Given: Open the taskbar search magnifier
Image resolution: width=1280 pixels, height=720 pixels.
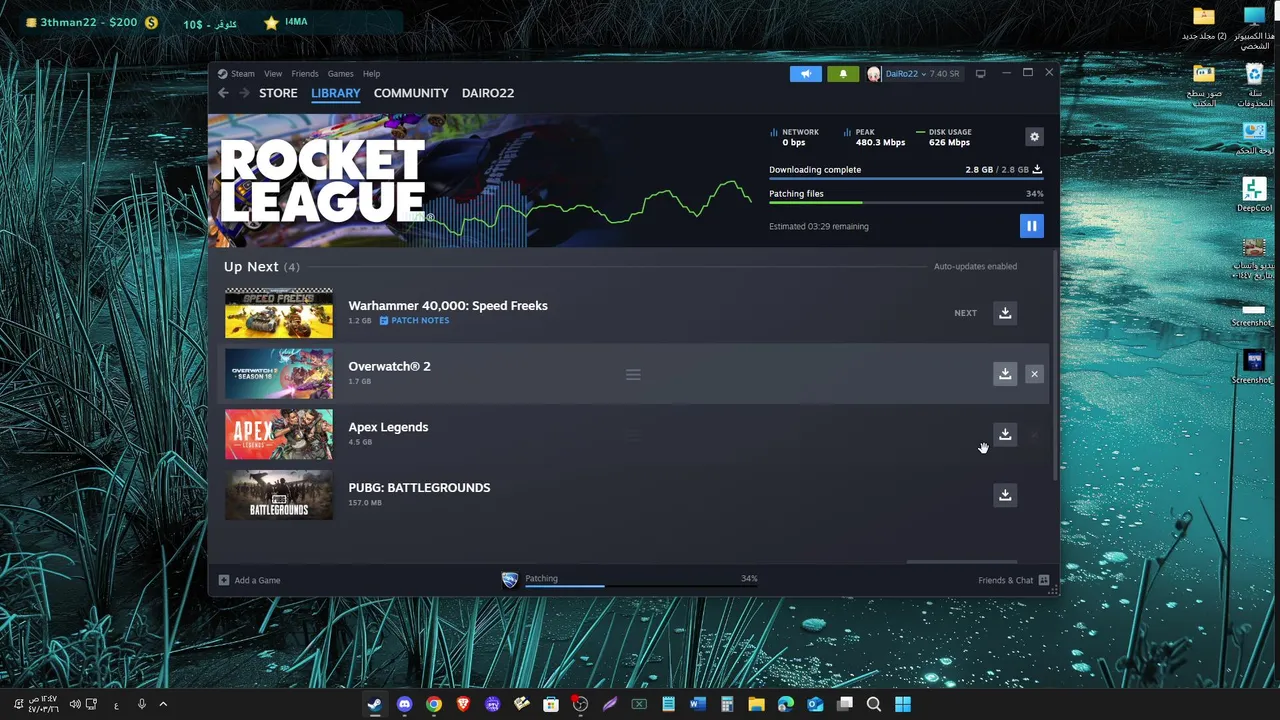Looking at the screenshot, I should [x=874, y=704].
